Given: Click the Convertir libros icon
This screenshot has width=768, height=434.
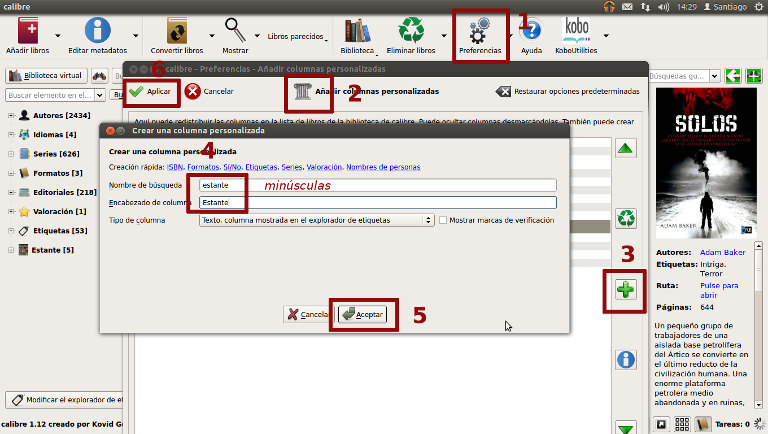Looking at the screenshot, I should (x=177, y=32).
